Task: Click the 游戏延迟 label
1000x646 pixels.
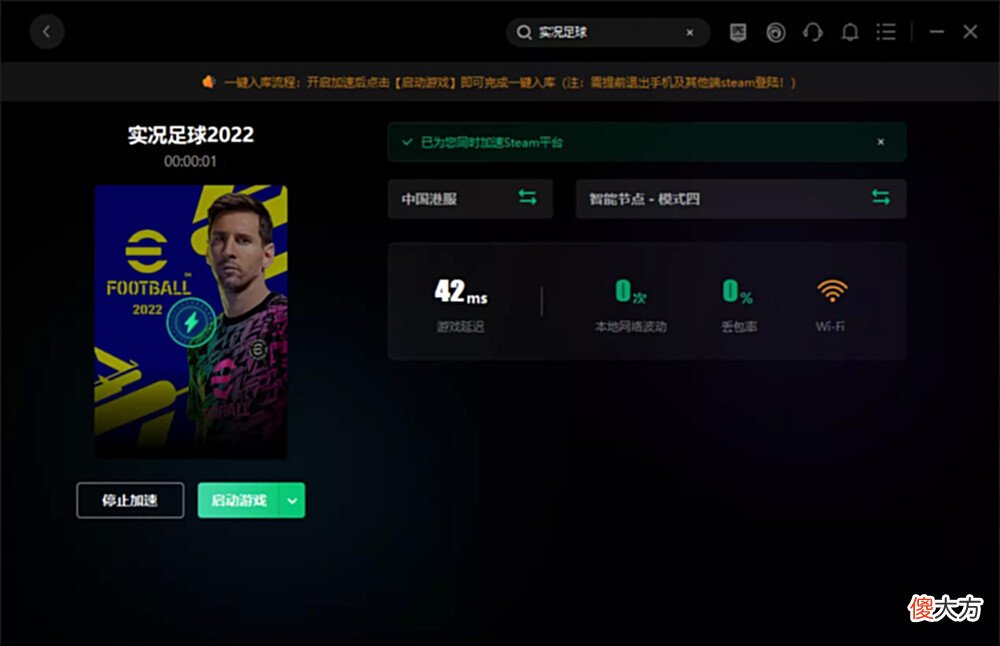Action: tap(460, 327)
